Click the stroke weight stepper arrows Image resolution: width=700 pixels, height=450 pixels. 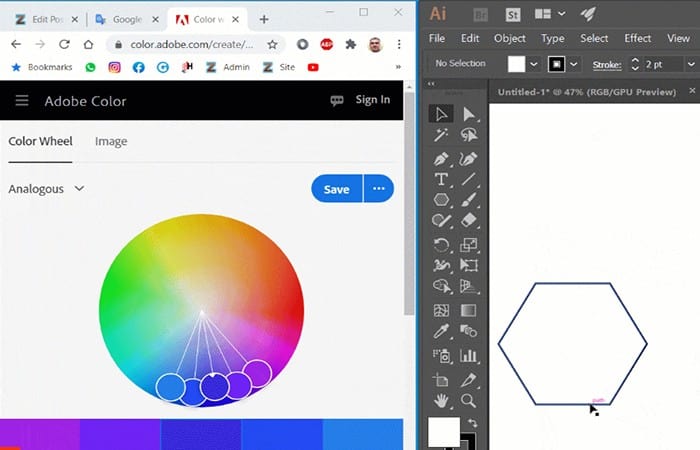point(635,64)
